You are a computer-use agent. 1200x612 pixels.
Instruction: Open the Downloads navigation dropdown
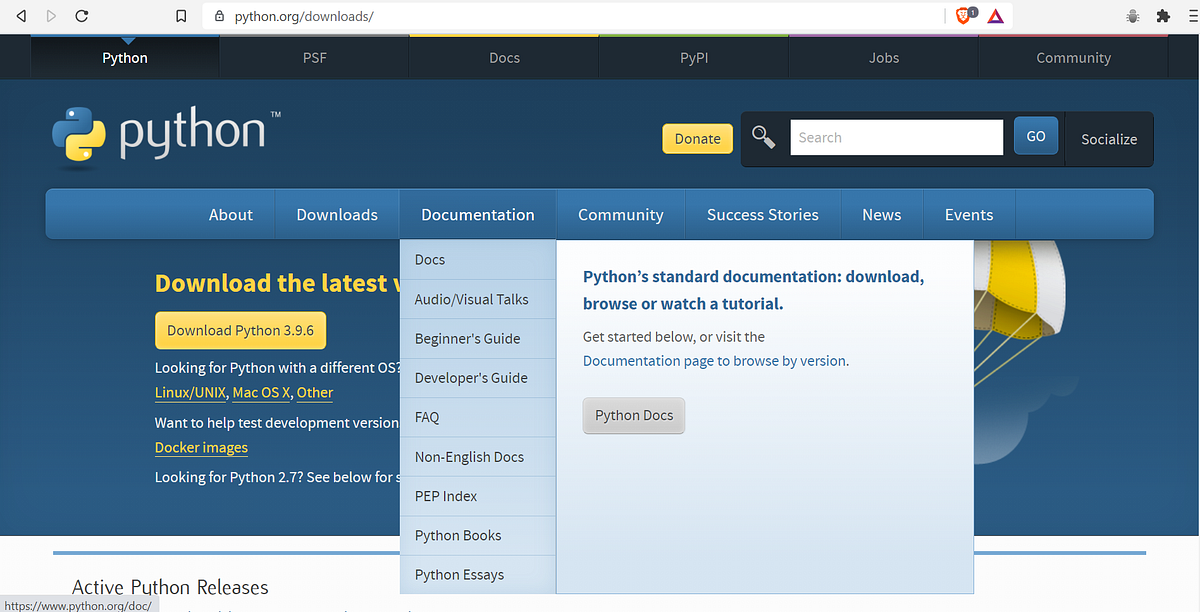[x=336, y=214]
